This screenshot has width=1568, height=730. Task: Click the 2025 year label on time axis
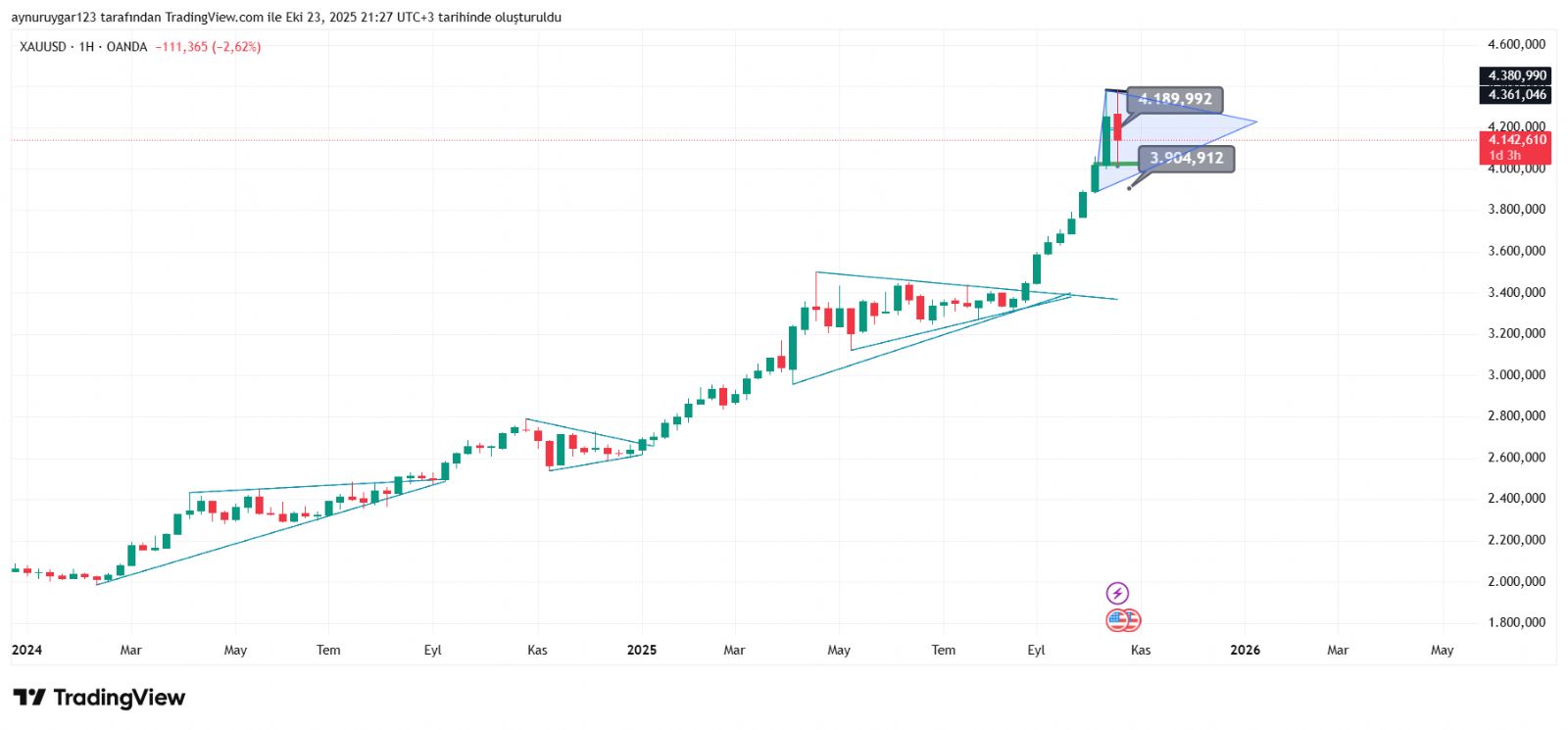(x=642, y=650)
